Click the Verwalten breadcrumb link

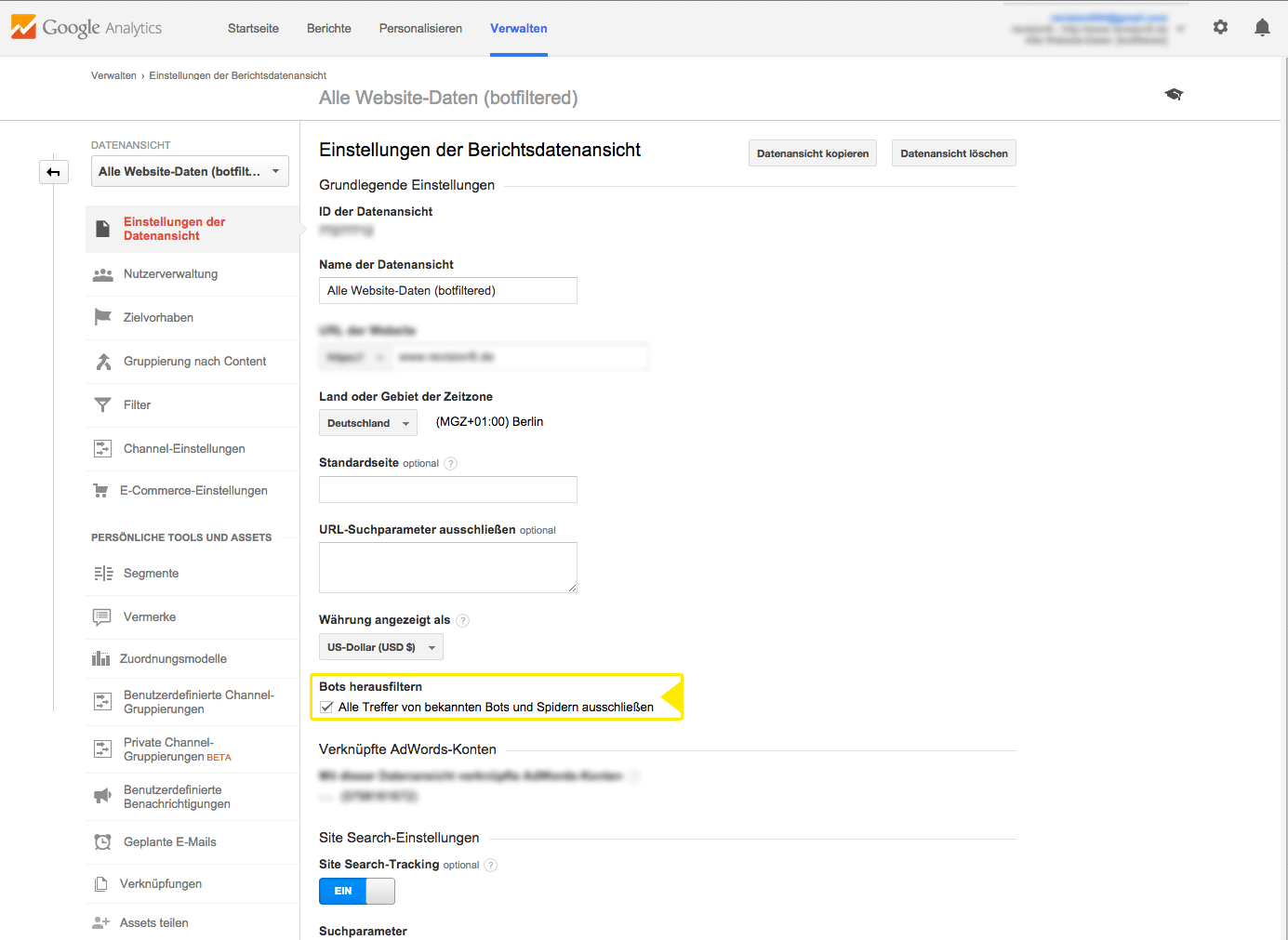113,75
